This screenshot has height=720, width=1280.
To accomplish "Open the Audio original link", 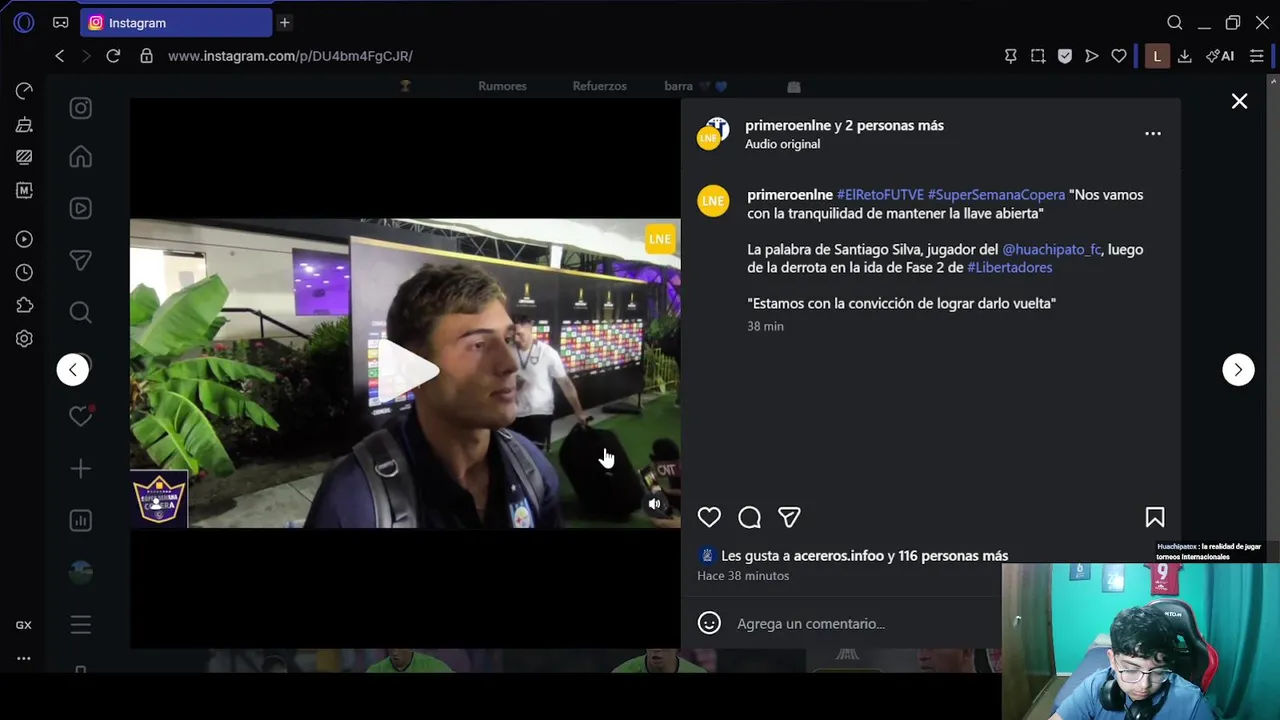I will (782, 144).
